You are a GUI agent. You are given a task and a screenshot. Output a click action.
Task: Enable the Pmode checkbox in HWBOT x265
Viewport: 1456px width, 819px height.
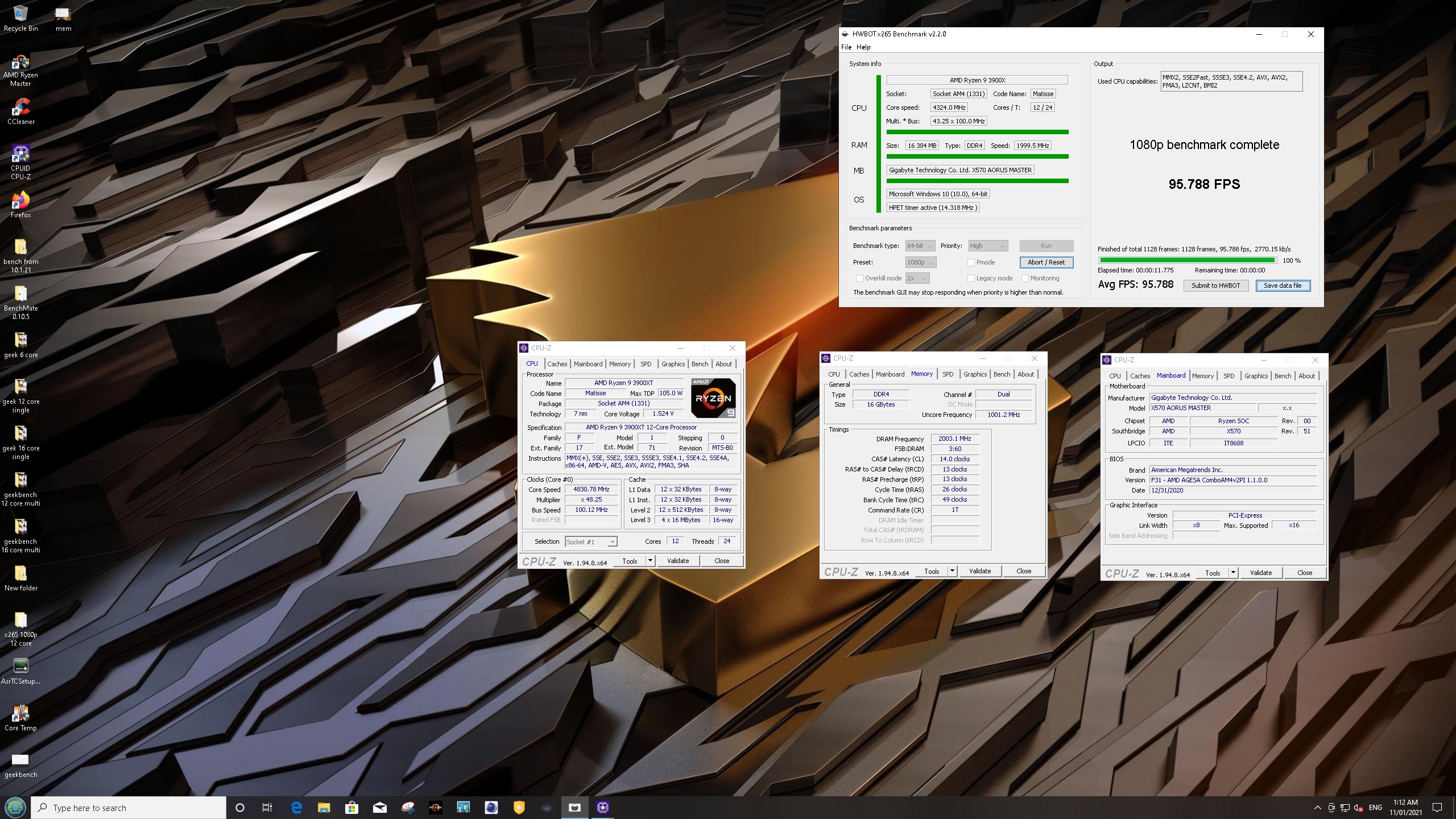(x=971, y=262)
